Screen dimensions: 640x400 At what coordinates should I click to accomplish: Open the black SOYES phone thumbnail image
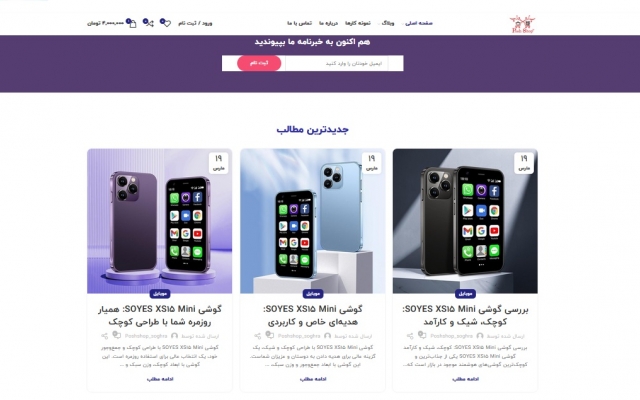[x=465, y=221]
